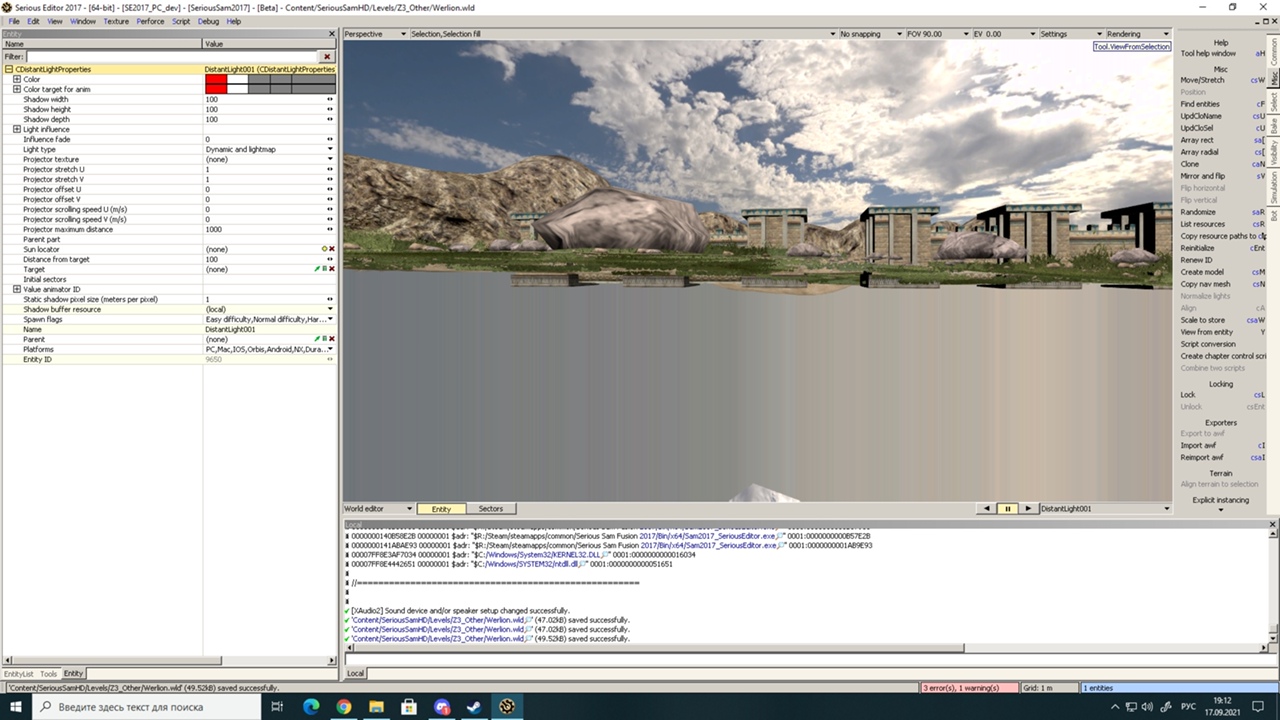1280x720 pixels.
Task: Open the Common vertical side tab
Action: (x=1274, y=52)
